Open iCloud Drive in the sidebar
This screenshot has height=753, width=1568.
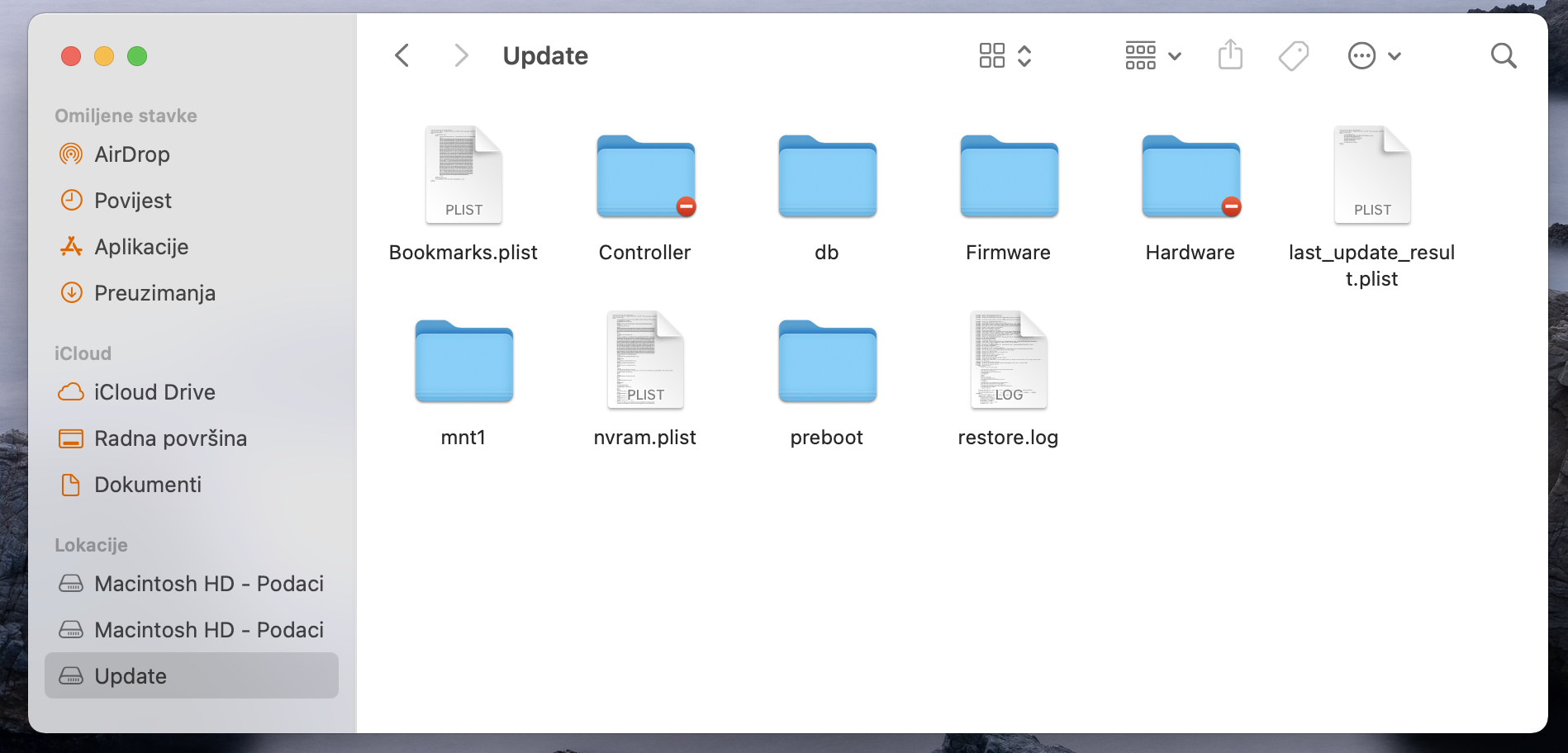(192, 392)
